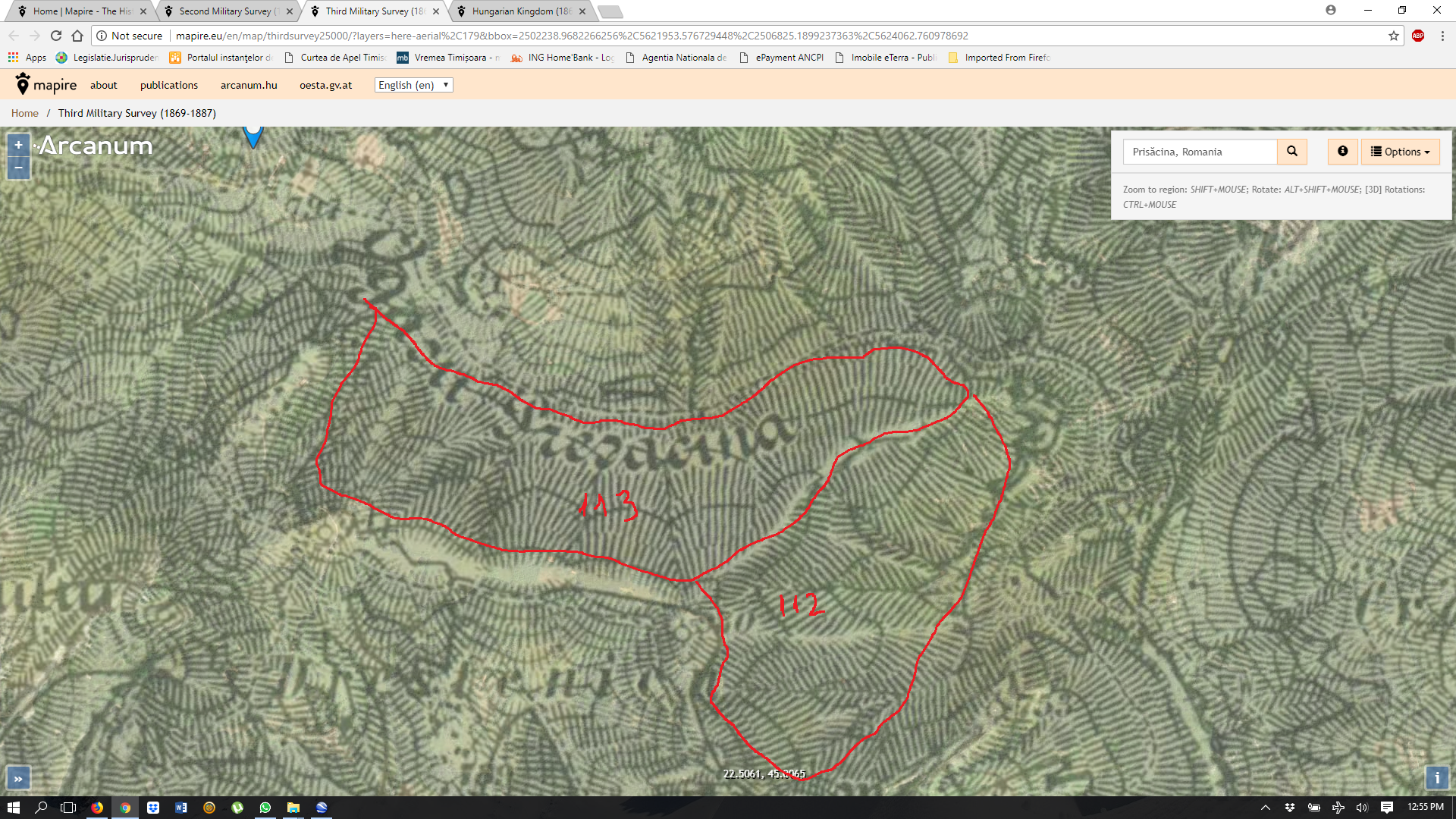Open the Curtea de Apel Timiș bookmark
The width and height of the screenshot is (1456, 819).
tap(334, 58)
